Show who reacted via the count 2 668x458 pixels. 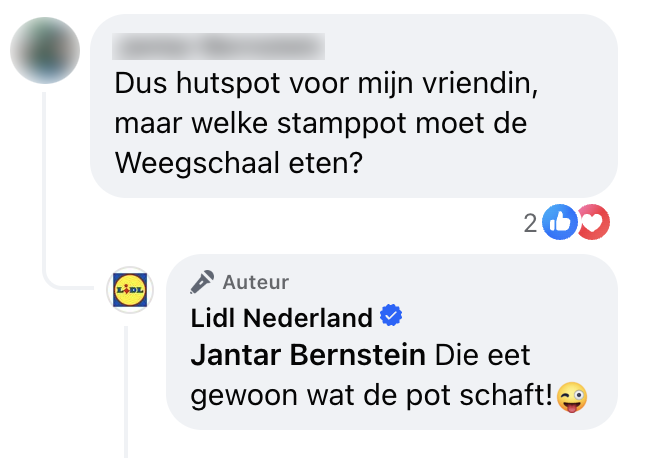click(x=530, y=224)
